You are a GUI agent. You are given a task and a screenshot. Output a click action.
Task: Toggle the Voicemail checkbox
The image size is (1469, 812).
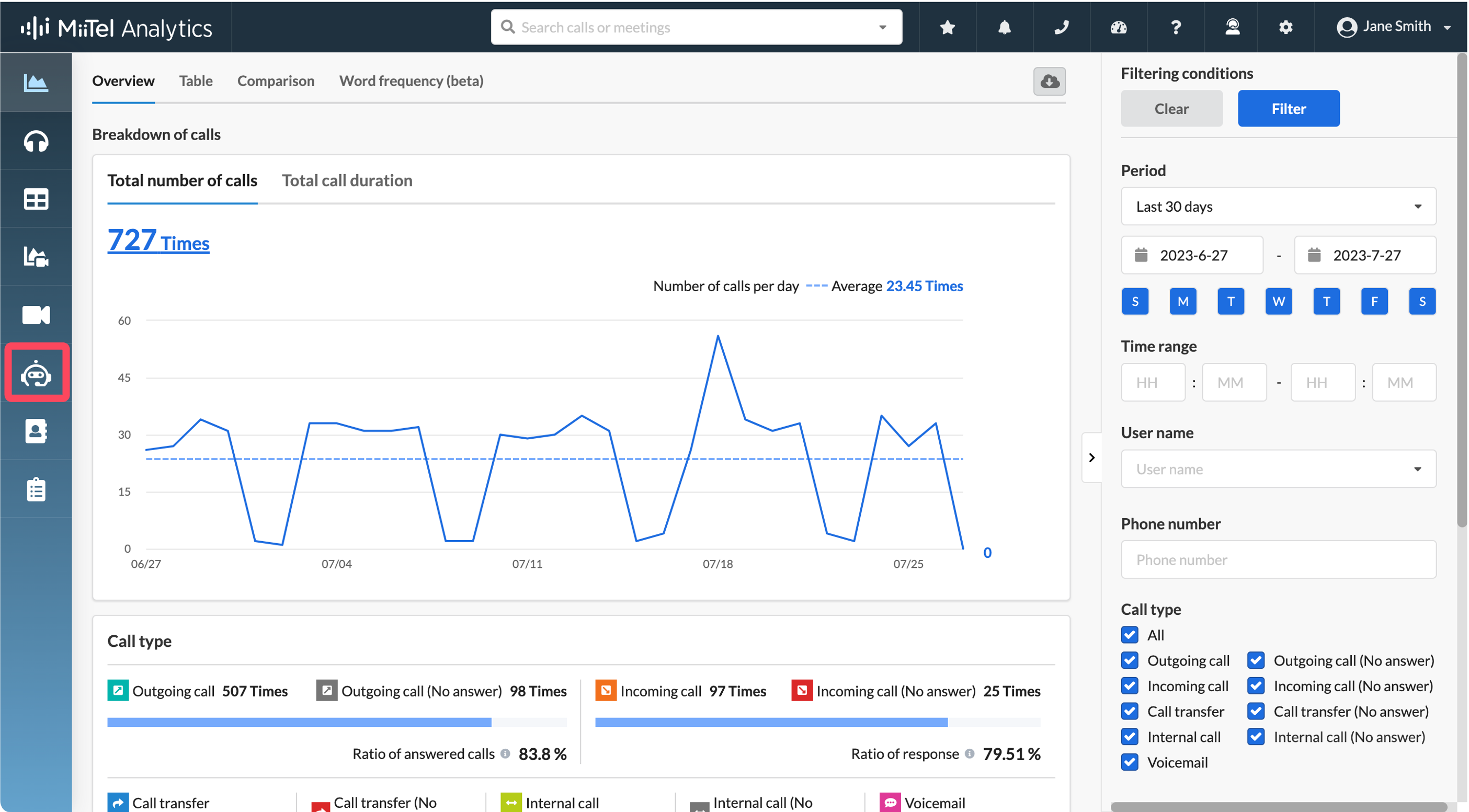pyautogui.click(x=1130, y=762)
